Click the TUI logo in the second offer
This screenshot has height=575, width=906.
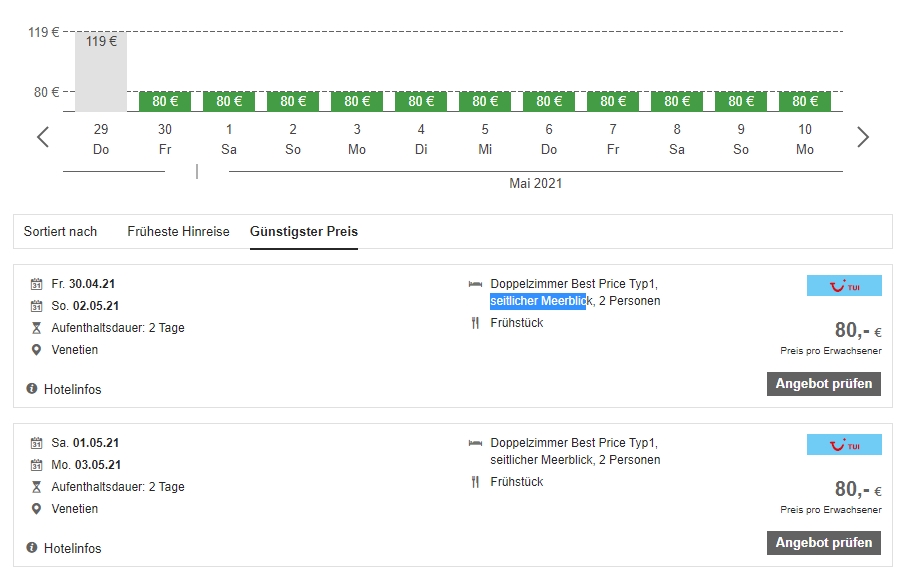[844, 445]
